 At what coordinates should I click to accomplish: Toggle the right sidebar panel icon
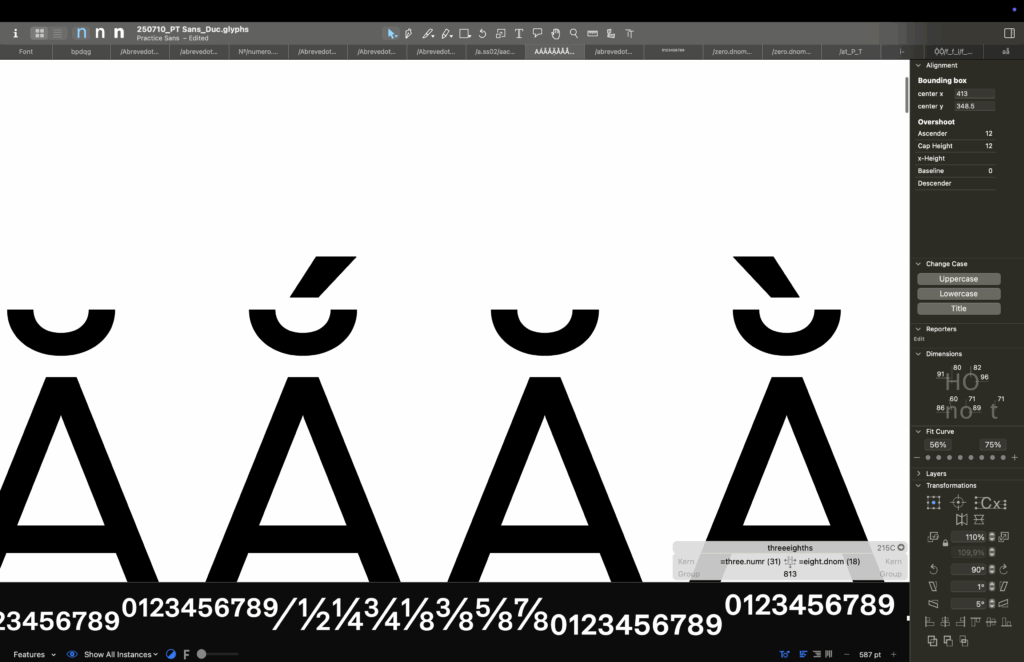pyautogui.click(x=1009, y=33)
